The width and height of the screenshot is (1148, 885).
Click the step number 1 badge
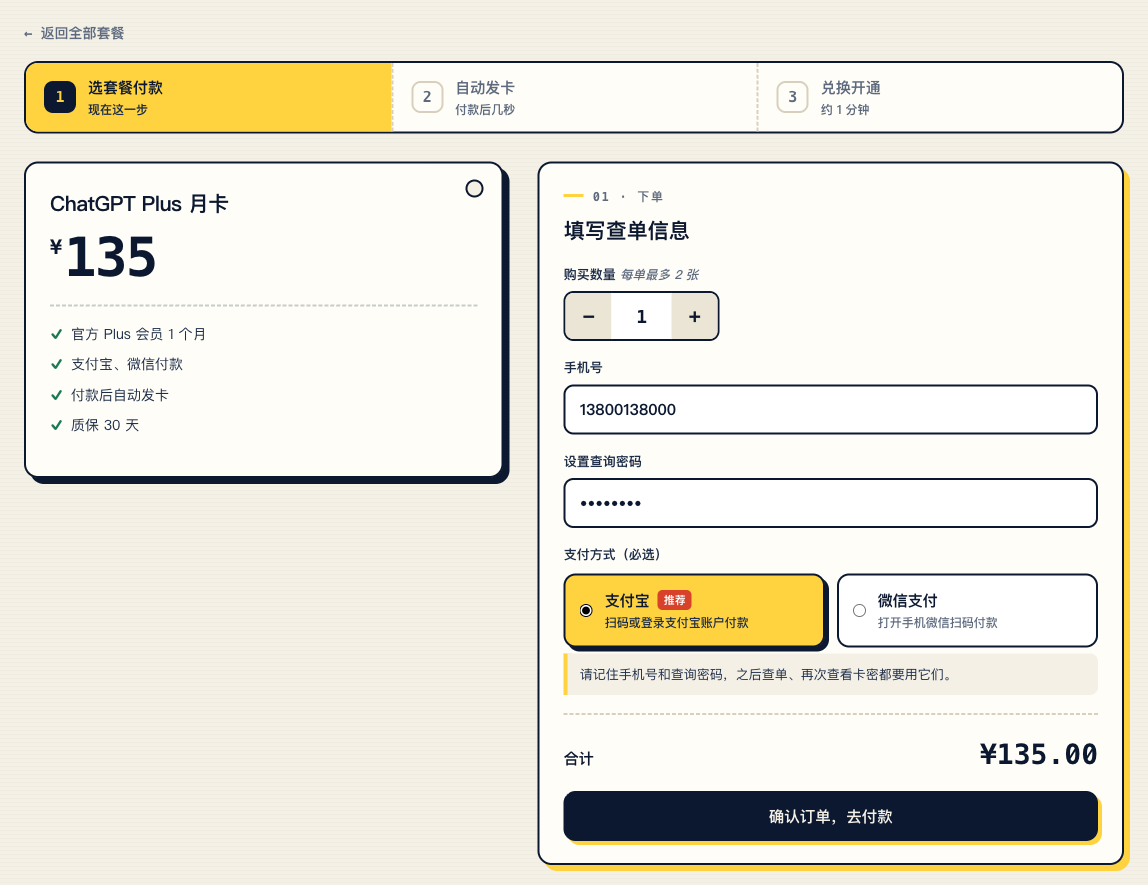tap(60, 97)
